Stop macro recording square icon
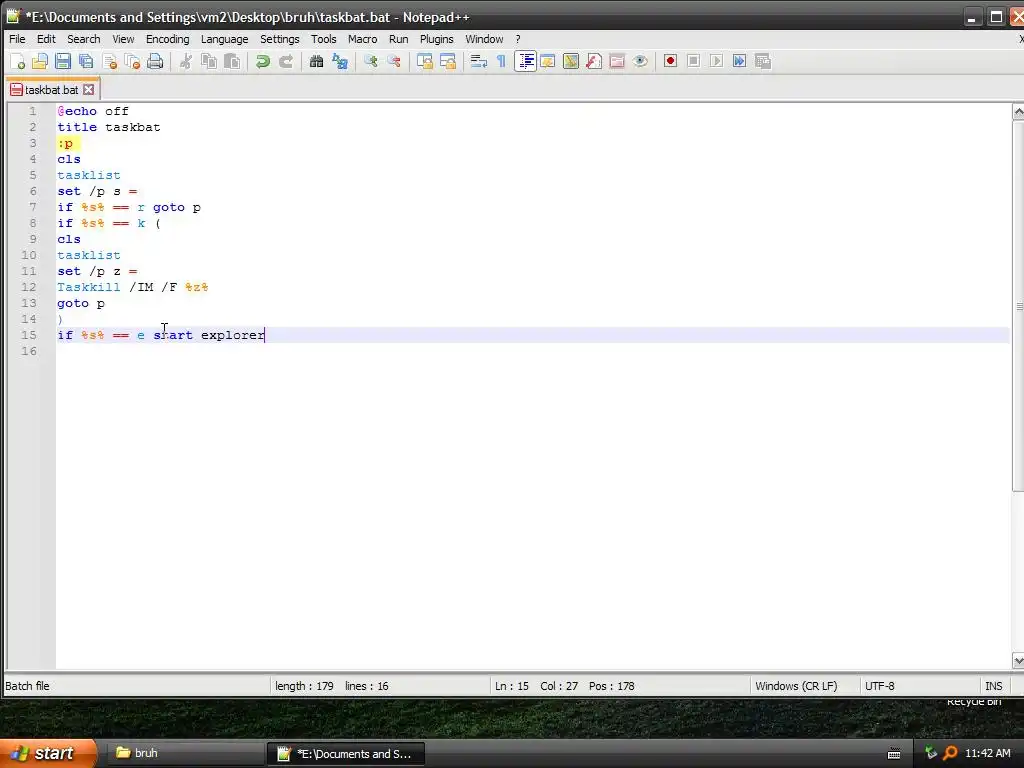This screenshot has height=768, width=1024. (x=694, y=61)
